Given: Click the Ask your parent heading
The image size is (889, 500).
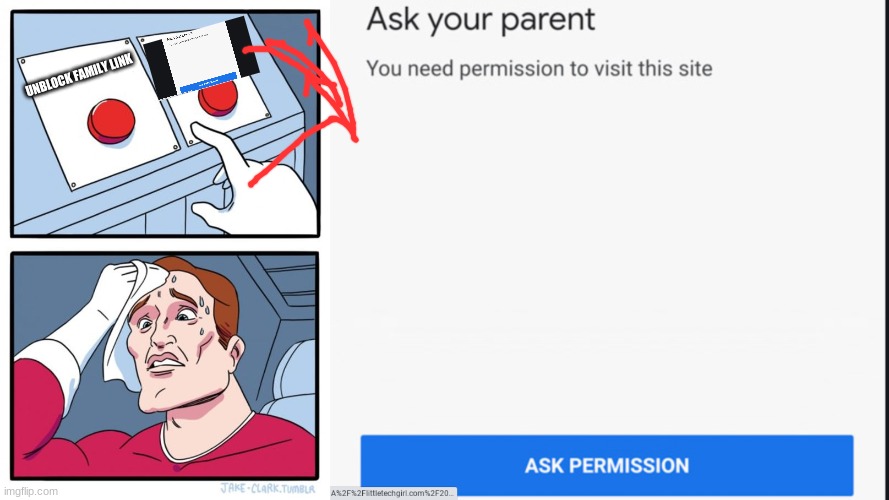Looking at the screenshot, I should (481, 20).
